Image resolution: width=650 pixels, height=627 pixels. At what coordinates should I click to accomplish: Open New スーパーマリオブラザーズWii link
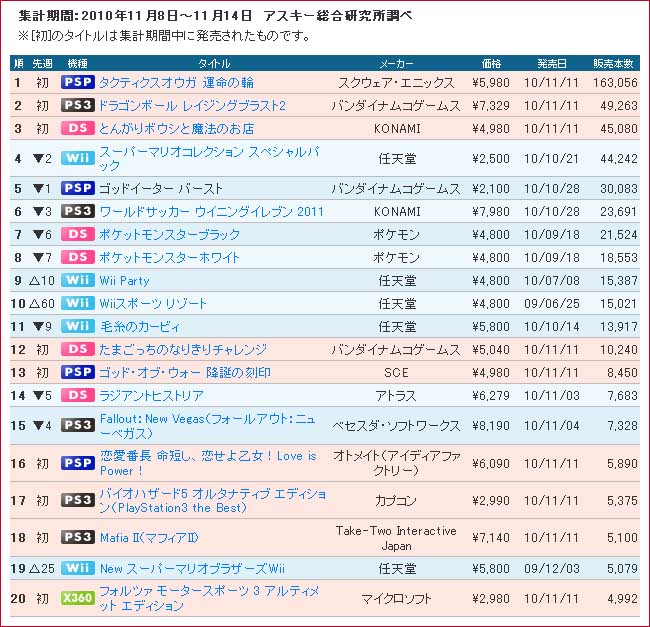pyautogui.click(x=192, y=568)
